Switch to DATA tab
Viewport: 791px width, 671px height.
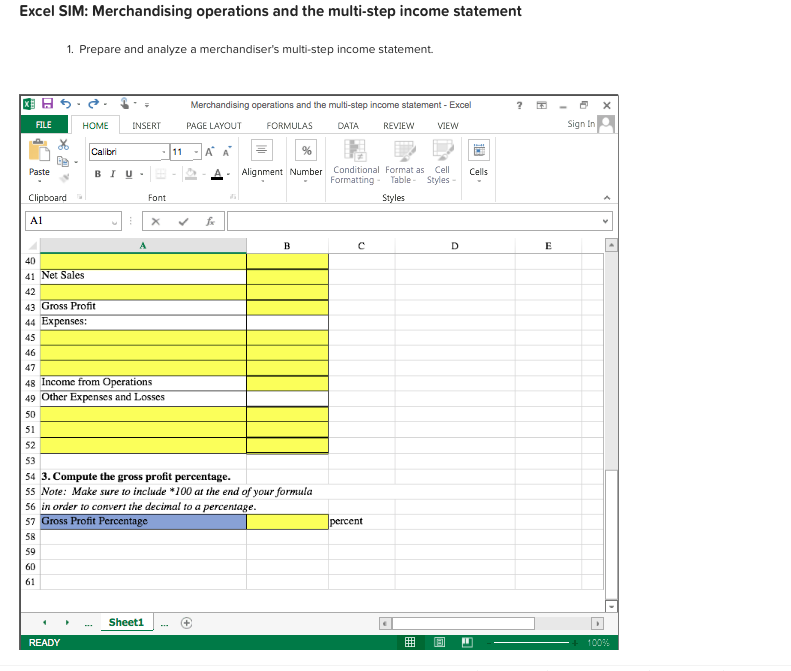[x=348, y=126]
